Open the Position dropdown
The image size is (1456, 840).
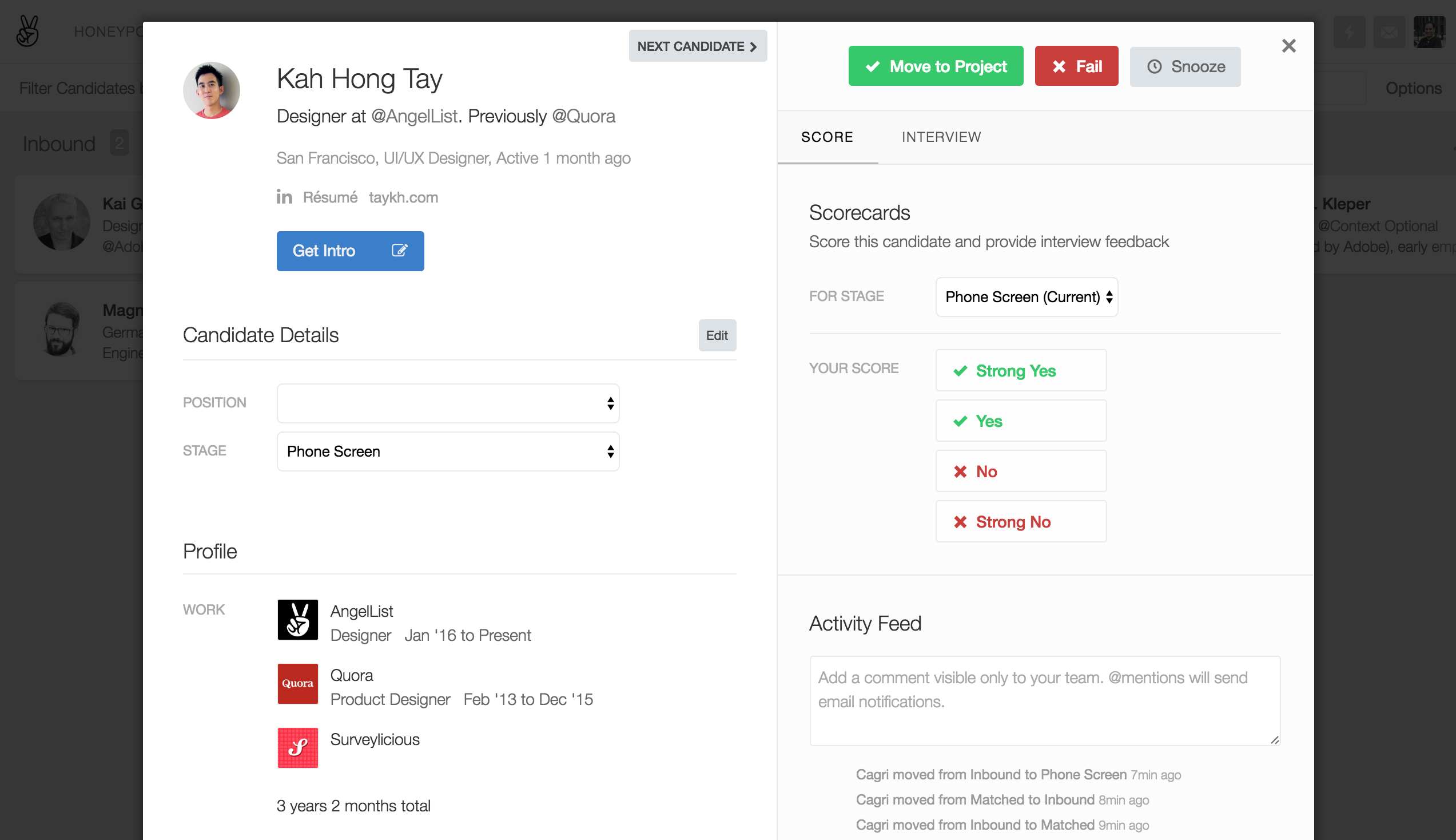[x=448, y=403]
